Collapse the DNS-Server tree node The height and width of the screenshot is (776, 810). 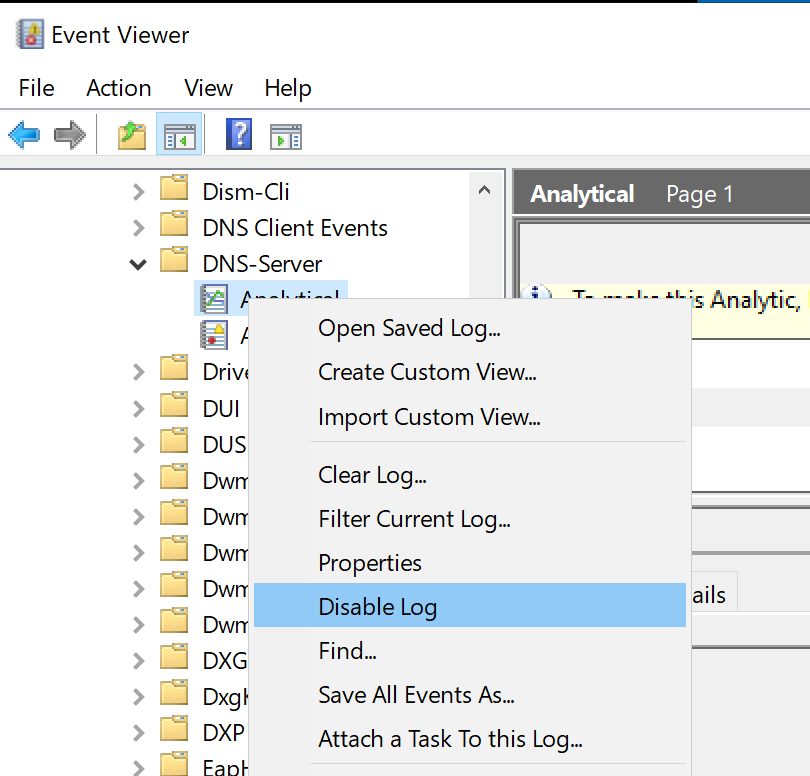coord(139,264)
